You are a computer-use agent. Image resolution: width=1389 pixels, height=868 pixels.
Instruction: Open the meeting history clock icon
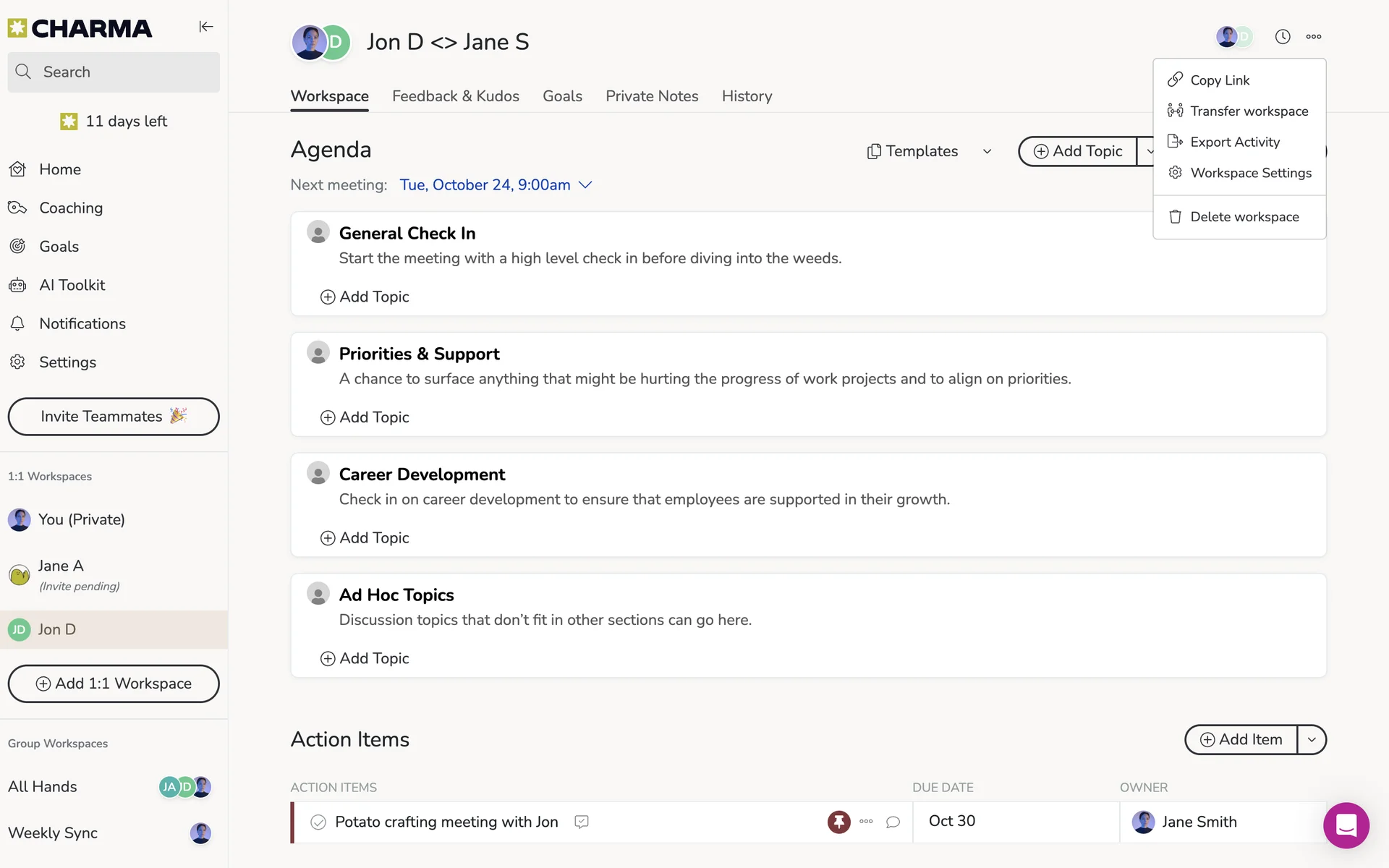pyautogui.click(x=1282, y=37)
